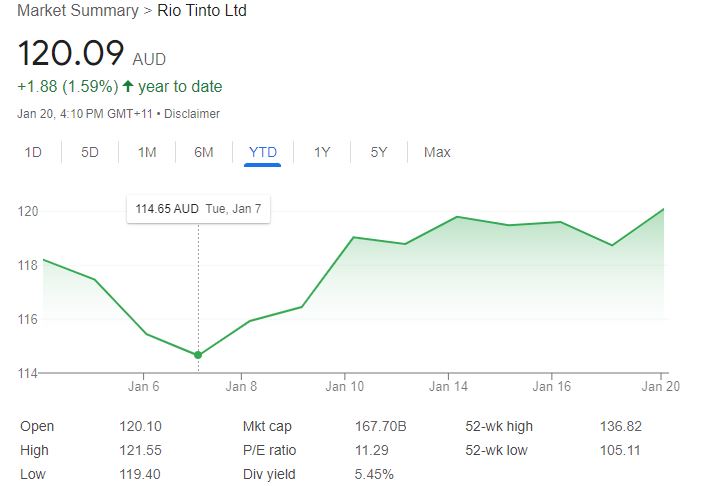Select the highlighted YTD tab

pos(262,152)
